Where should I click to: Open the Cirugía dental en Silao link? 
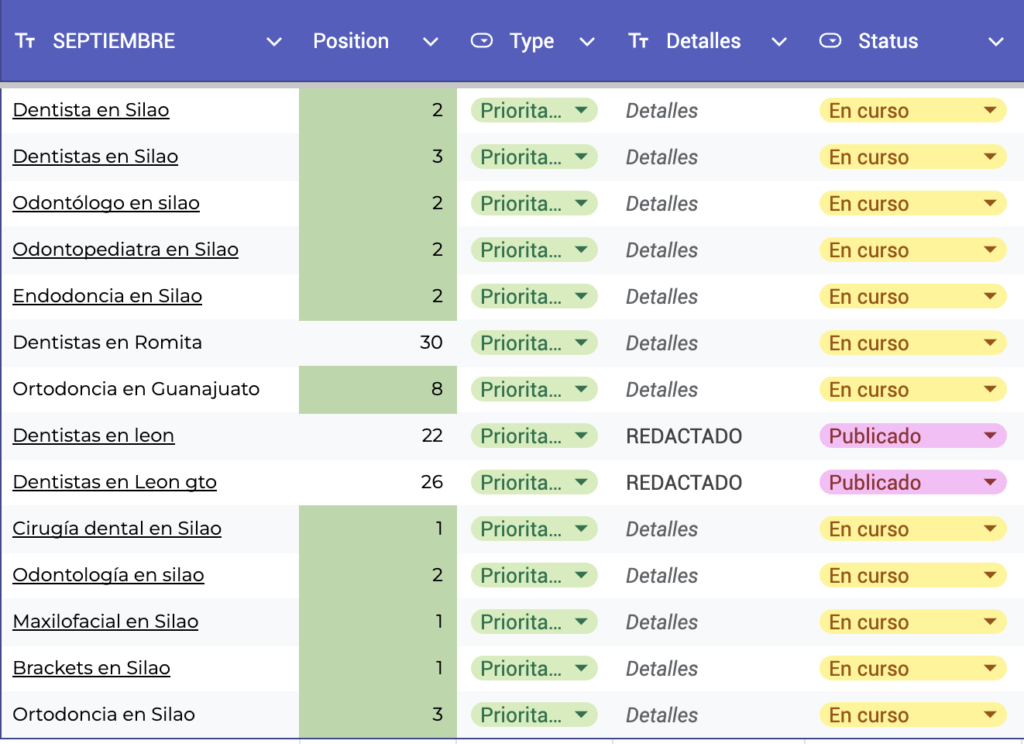pyautogui.click(x=117, y=528)
